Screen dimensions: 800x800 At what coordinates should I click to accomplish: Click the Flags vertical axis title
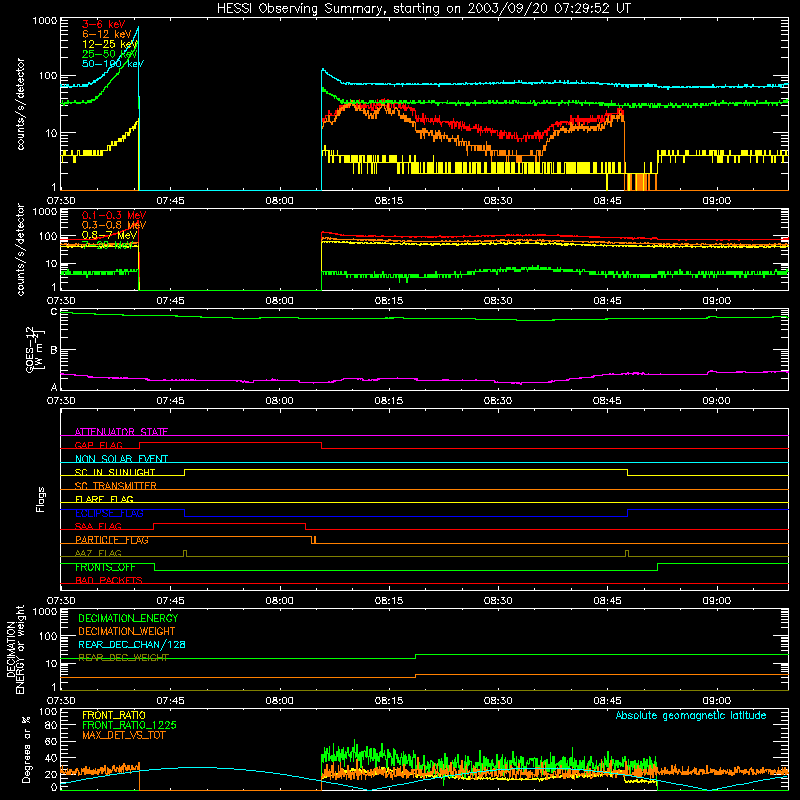point(41,499)
